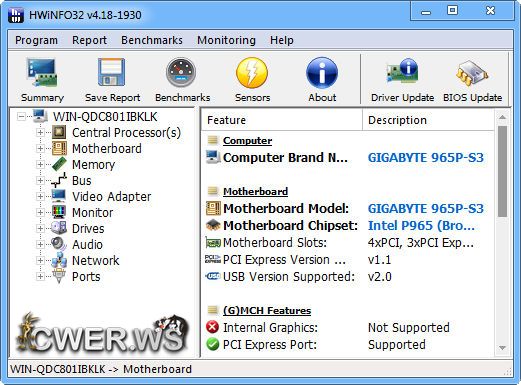Click the green check beside PCI Express Port
The image size is (521, 385).
click(212, 344)
